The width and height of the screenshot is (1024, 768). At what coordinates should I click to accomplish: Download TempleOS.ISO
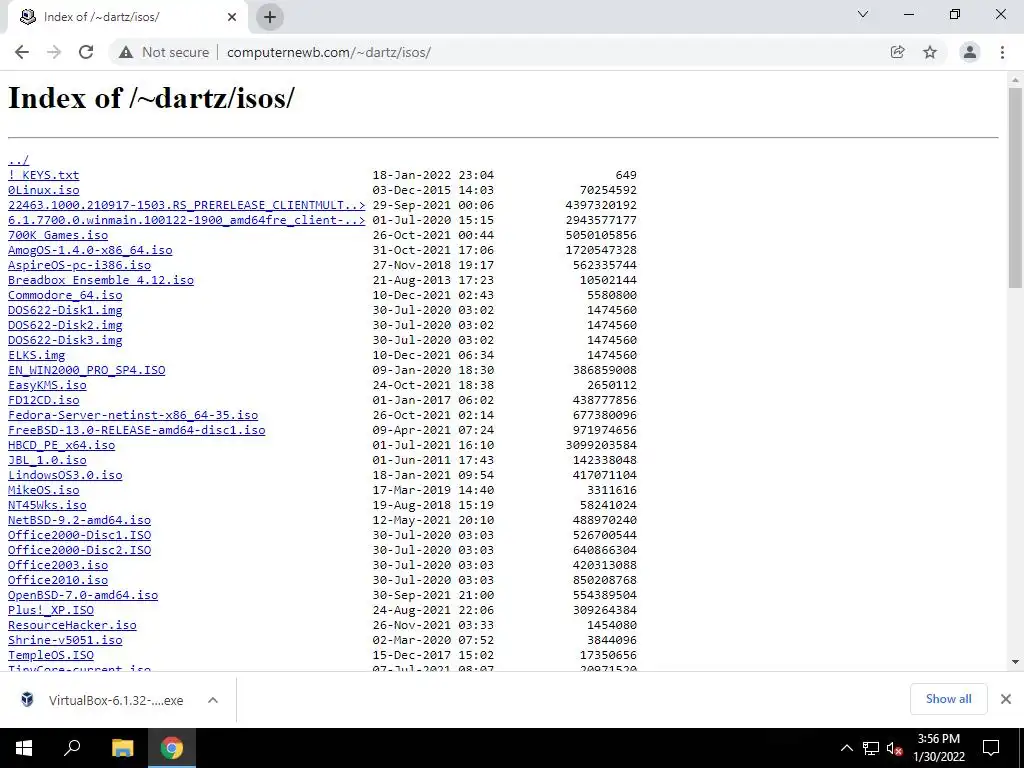(x=51, y=656)
